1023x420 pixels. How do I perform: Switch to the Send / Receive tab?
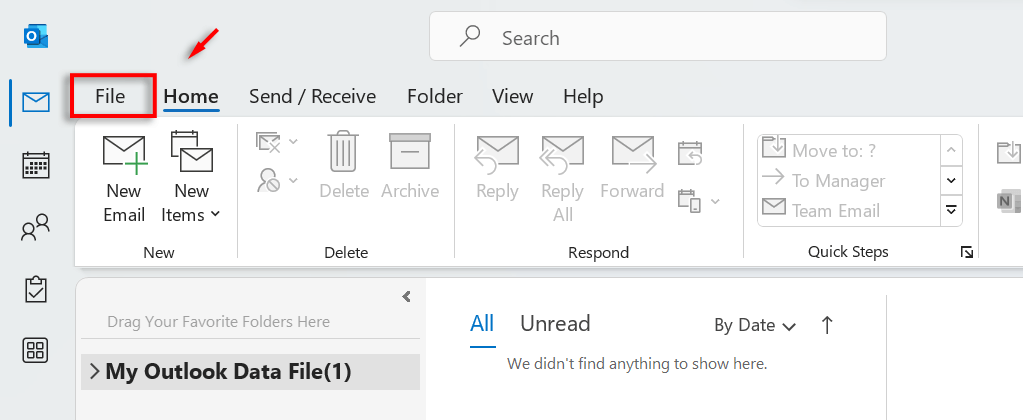pos(312,97)
